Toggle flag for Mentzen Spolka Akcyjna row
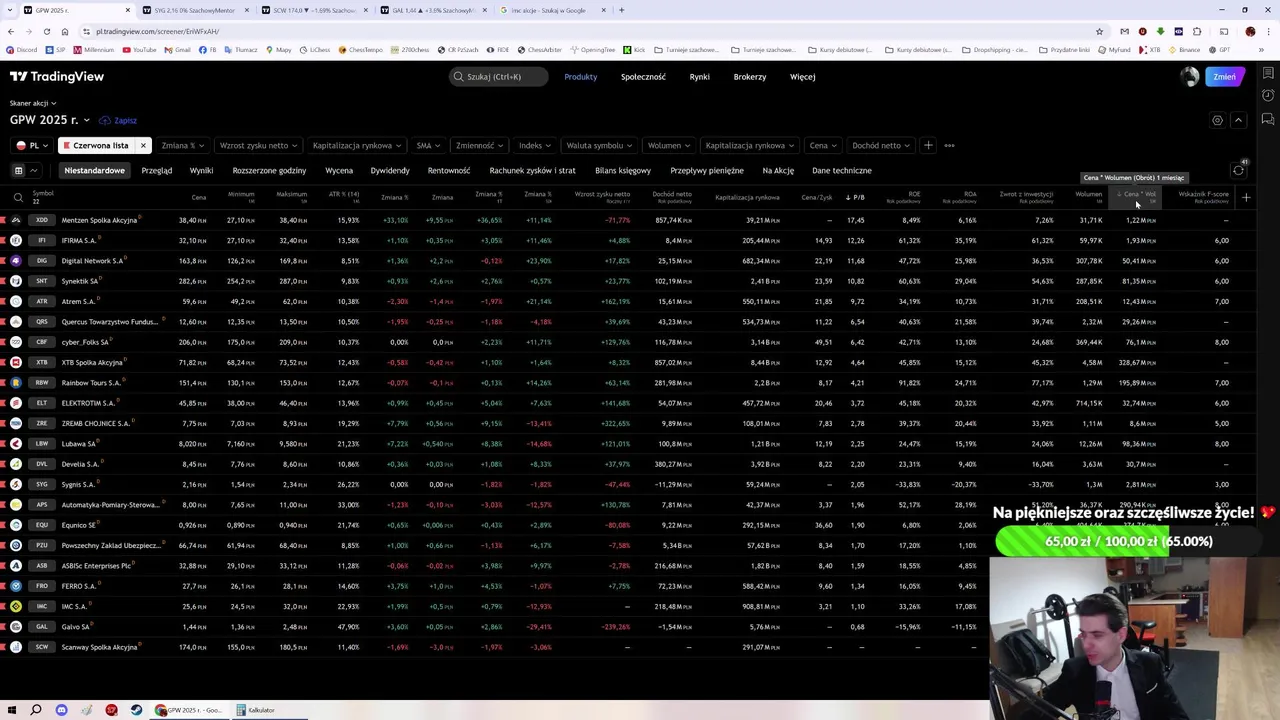Viewport: 1280px width, 720px height. 3,220
